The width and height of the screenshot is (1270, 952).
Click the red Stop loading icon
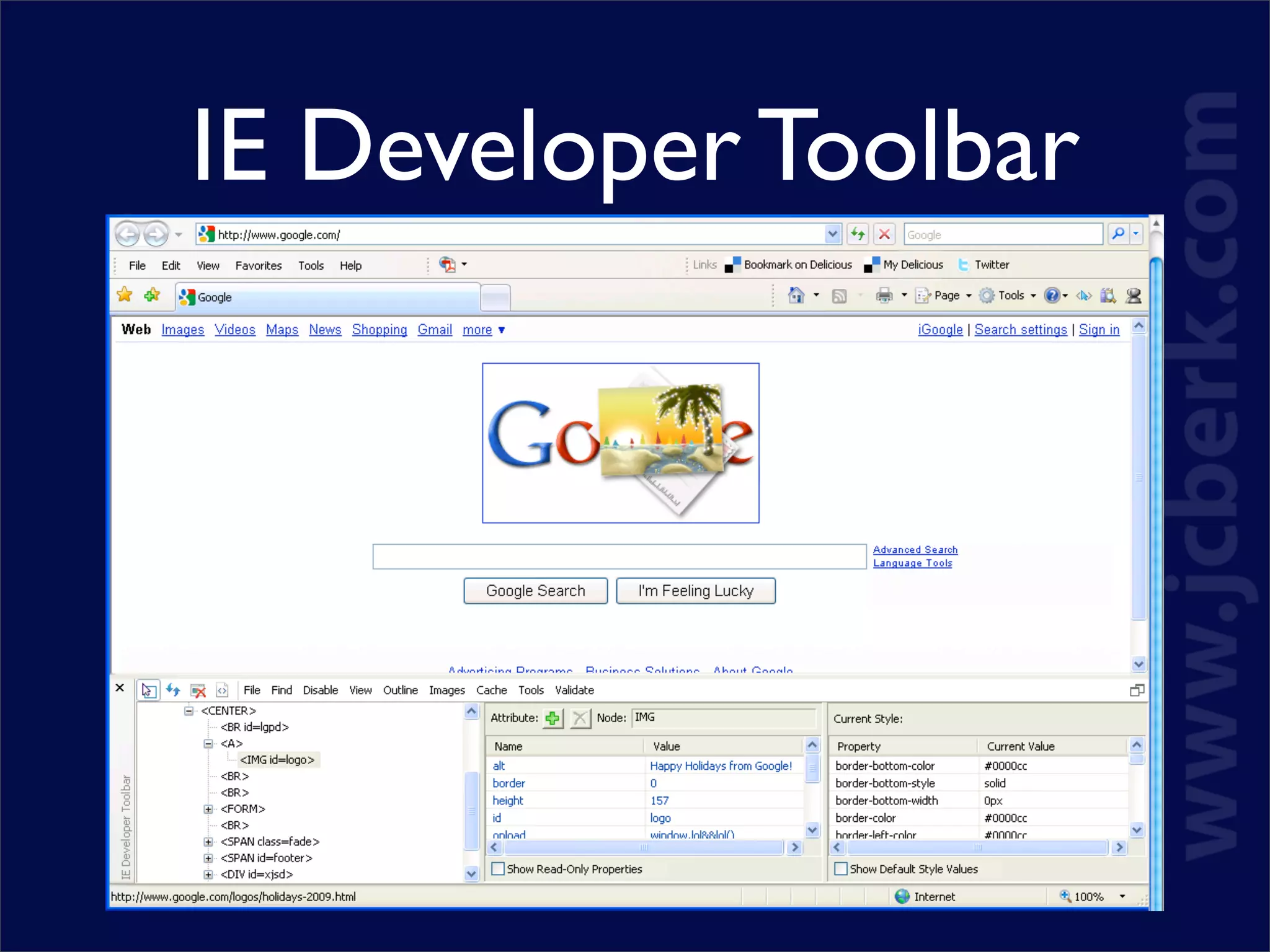tap(885, 234)
